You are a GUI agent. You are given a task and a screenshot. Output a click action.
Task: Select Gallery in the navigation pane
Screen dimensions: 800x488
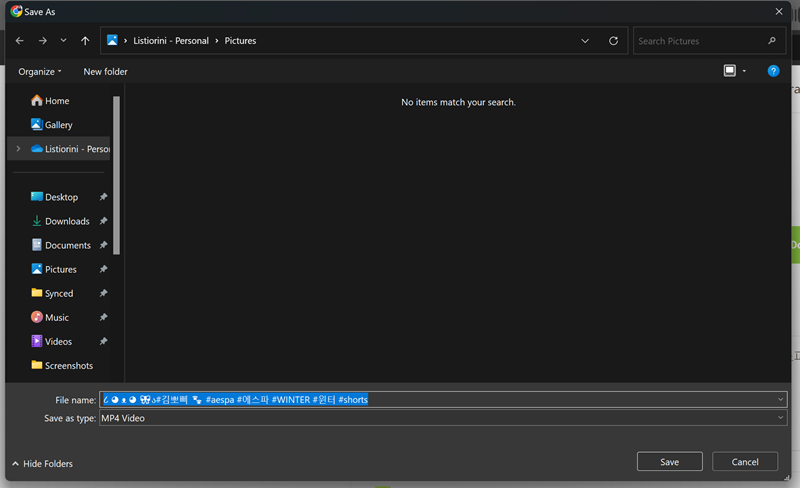click(58, 125)
